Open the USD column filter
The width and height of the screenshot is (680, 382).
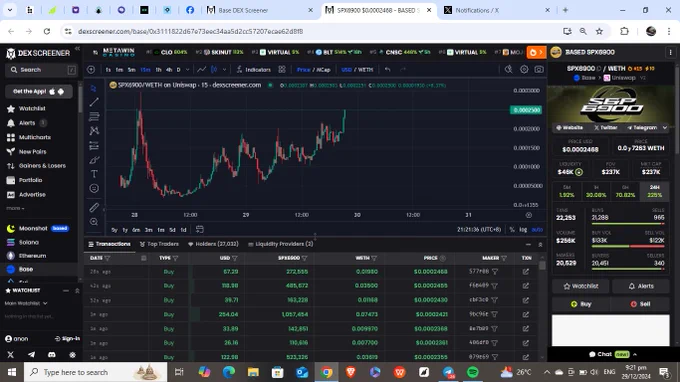(235, 258)
